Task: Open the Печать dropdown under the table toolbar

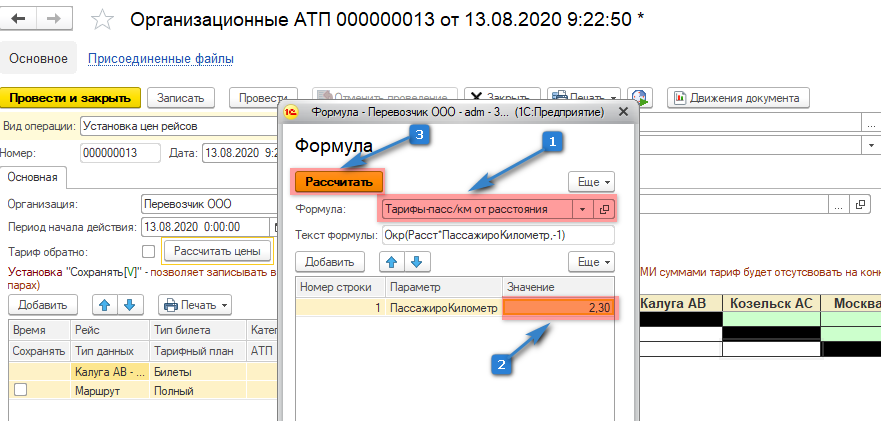Action: click(x=195, y=303)
